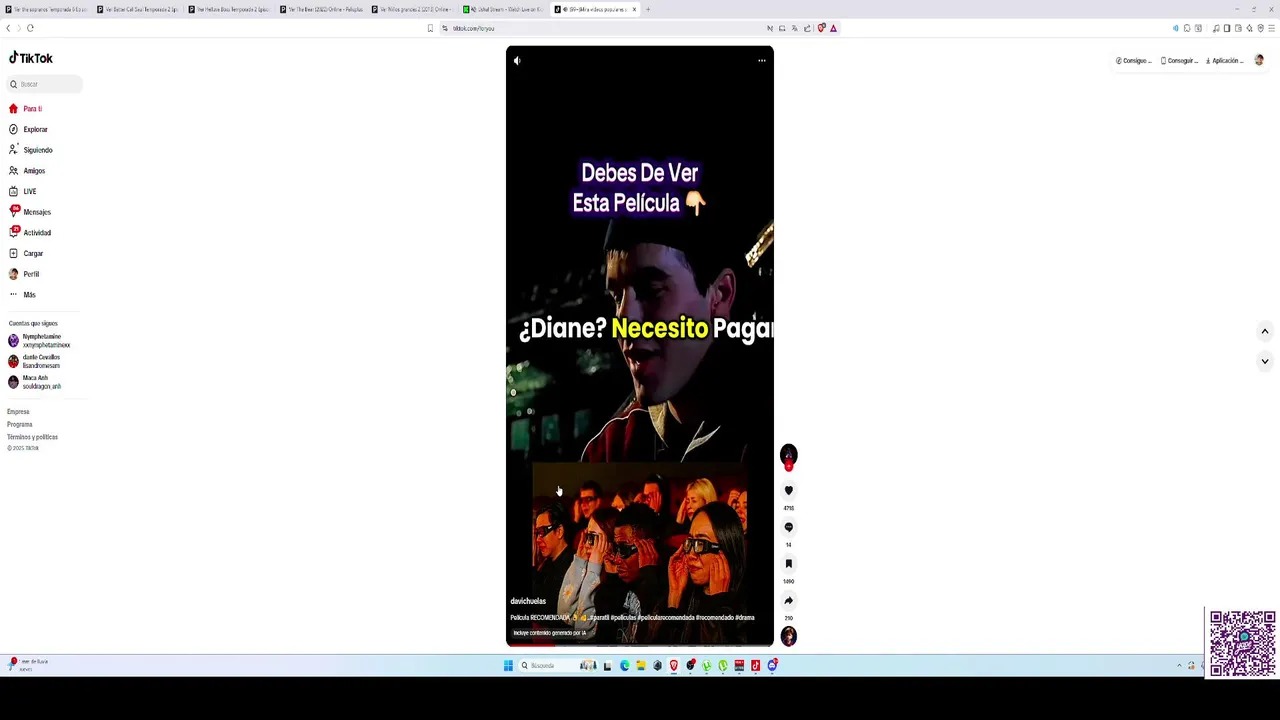1280x720 pixels.
Task: Switch to the 'Ver The Bear (2022)' tab
Action: coord(321,9)
